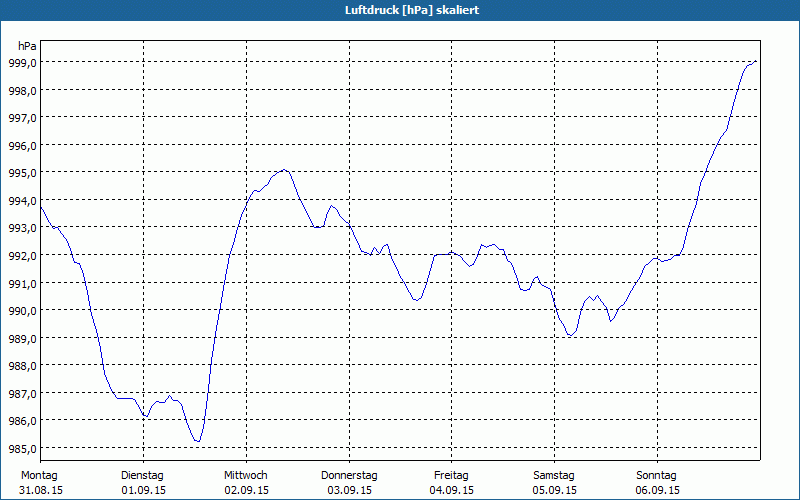
Task: Click the curve's Wednesday peak near 995 hPa
Action: click(x=284, y=169)
